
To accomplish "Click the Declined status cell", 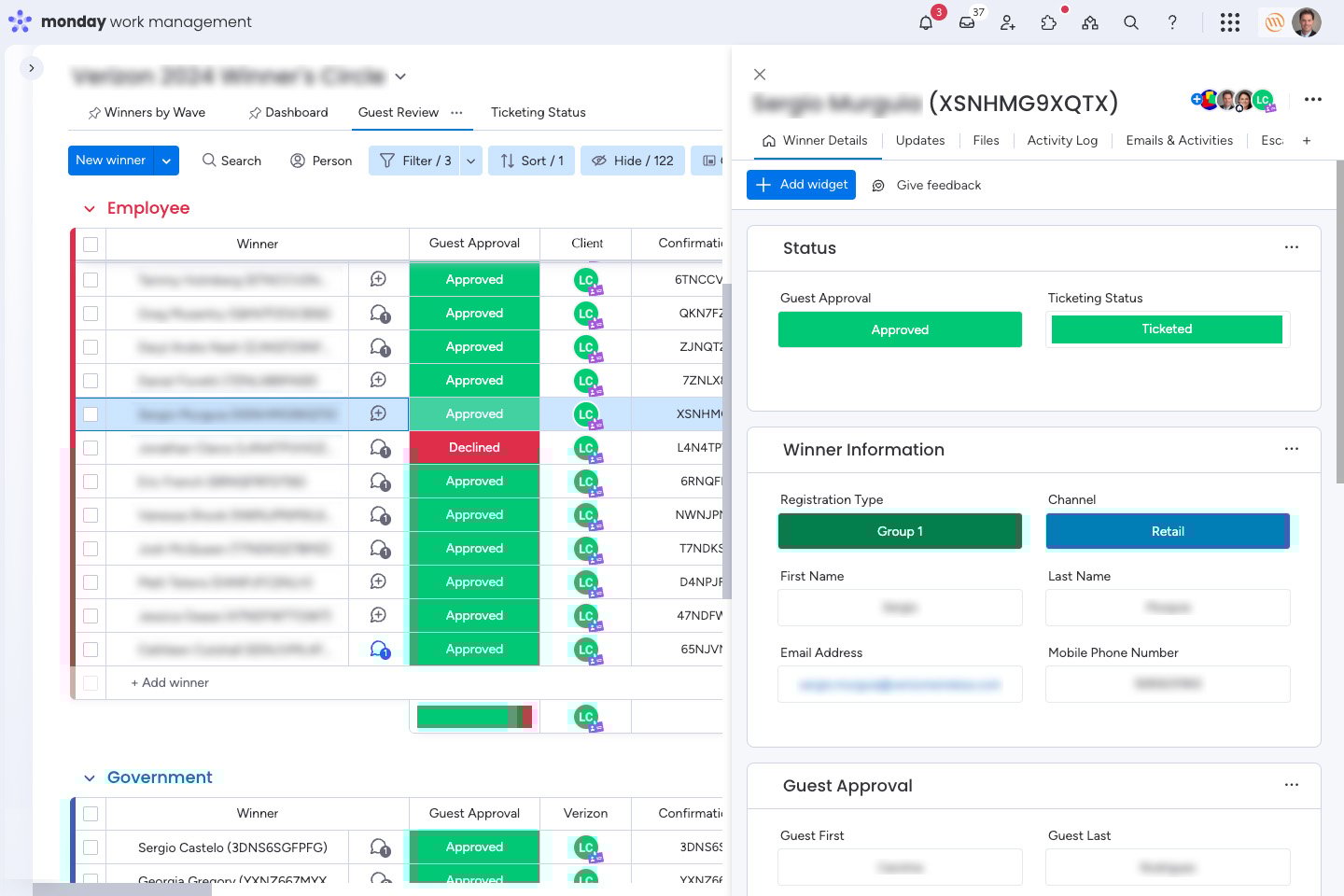I will point(474,448).
